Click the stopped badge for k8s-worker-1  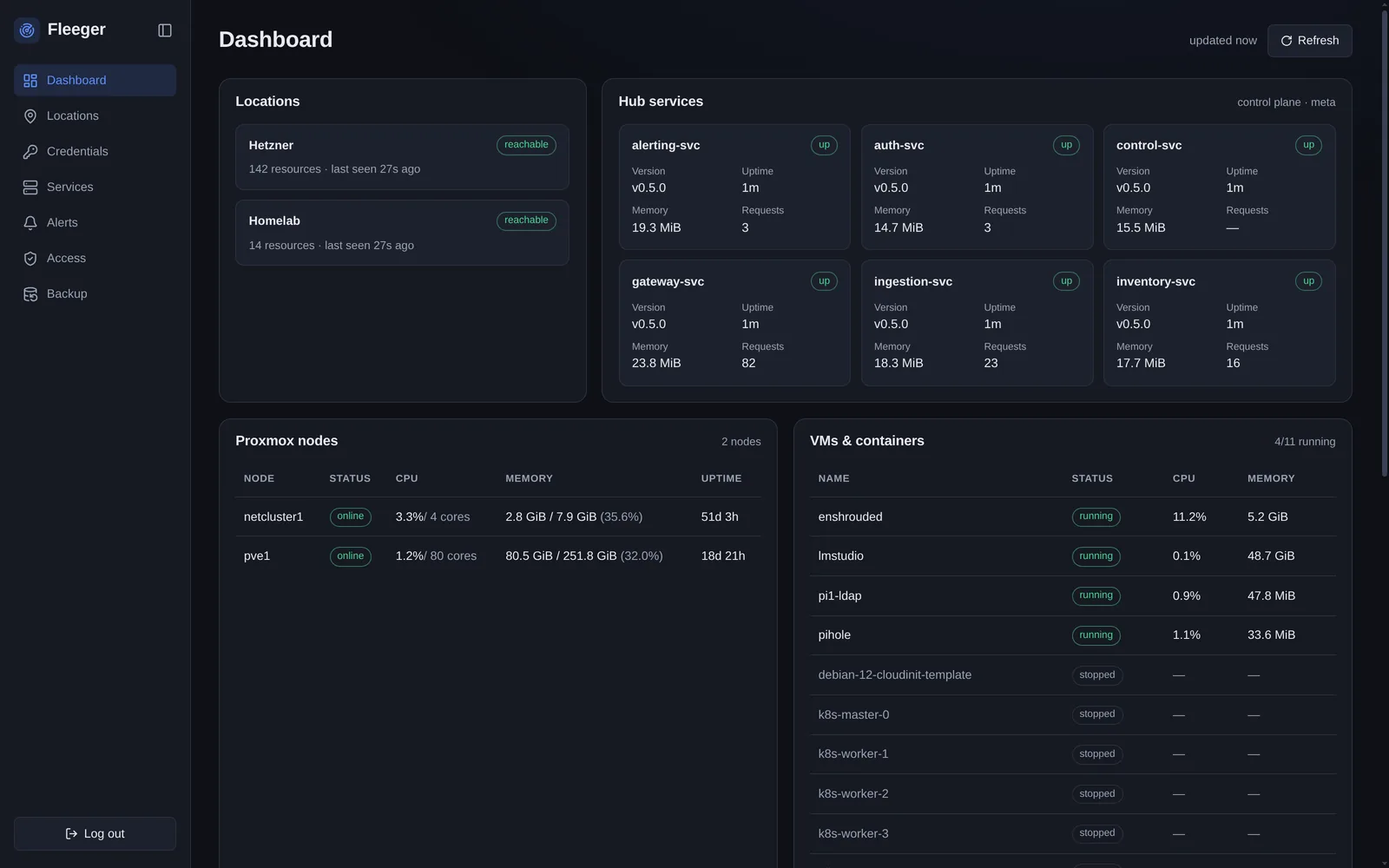coord(1097,754)
